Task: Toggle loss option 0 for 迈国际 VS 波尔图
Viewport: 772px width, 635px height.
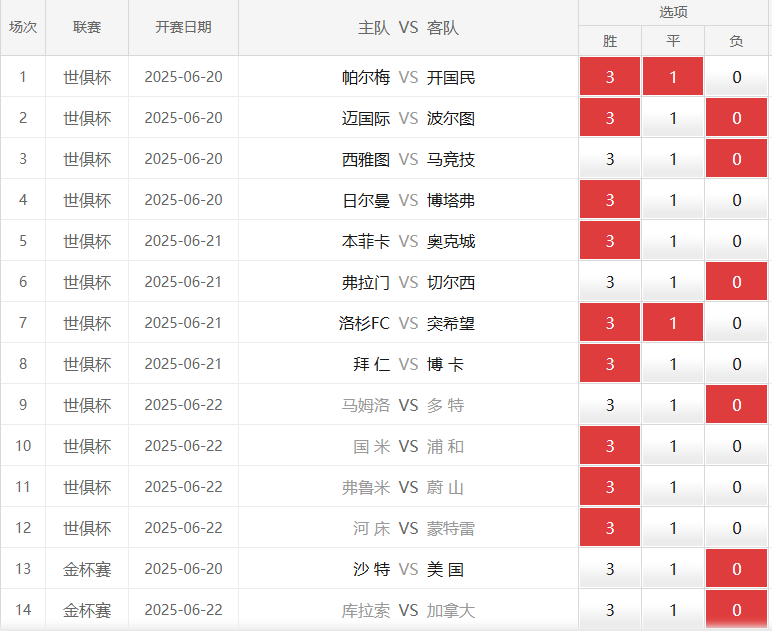Action: pyautogui.click(x=736, y=117)
